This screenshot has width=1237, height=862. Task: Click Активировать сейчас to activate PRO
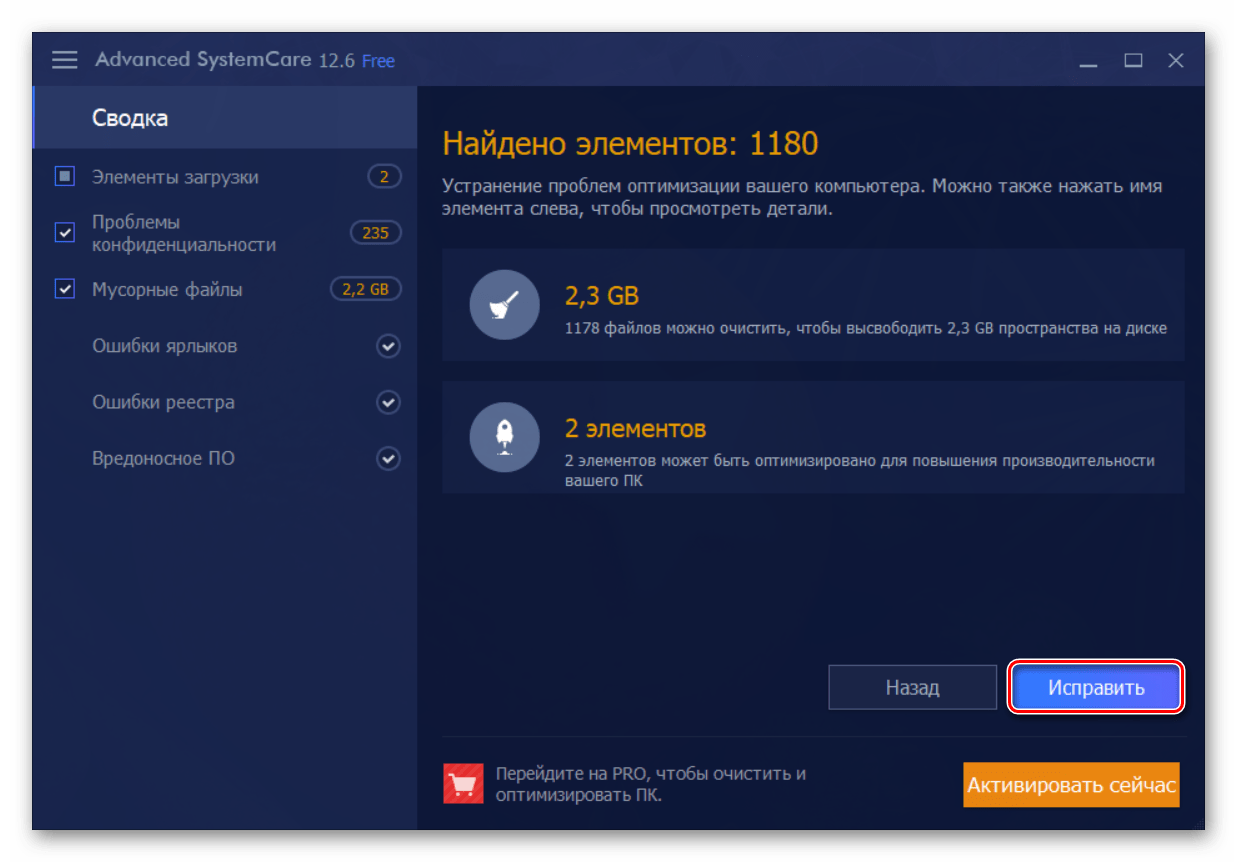1071,784
